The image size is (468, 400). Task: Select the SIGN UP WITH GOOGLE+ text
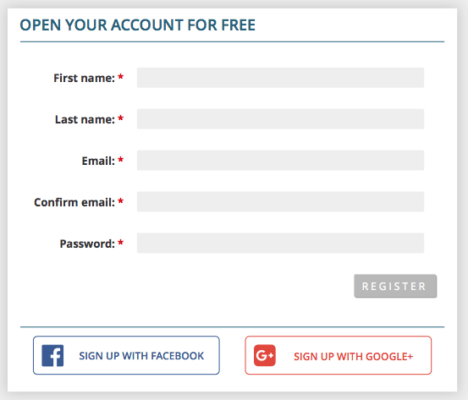(353, 357)
